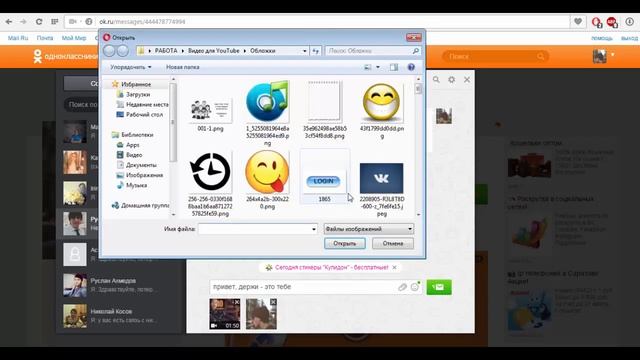Click Новая папка button
Viewport: 640px width, 360px height.
(x=182, y=67)
